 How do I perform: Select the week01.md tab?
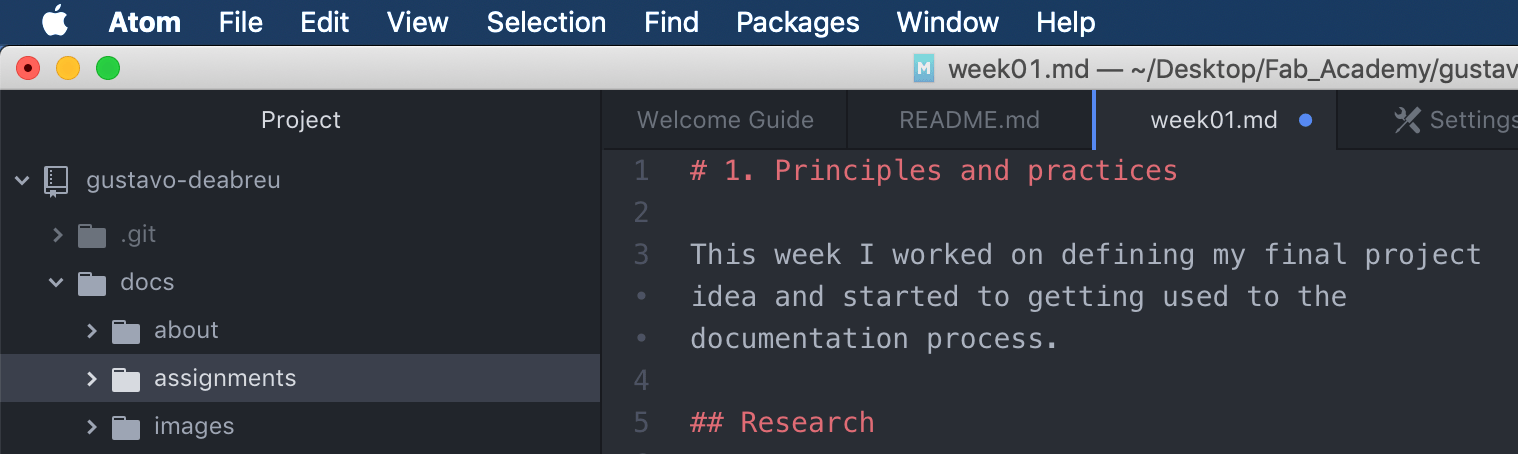pos(1214,120)
